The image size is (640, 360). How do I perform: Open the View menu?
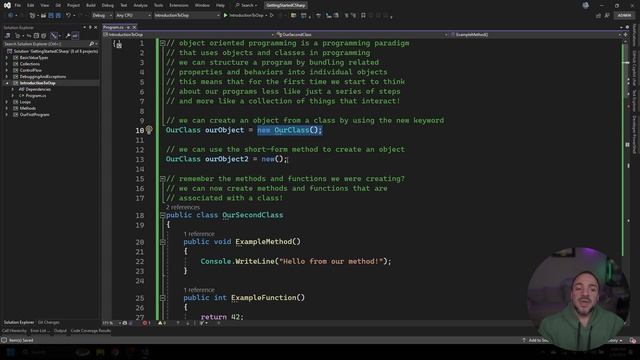(x=44, y=5)
